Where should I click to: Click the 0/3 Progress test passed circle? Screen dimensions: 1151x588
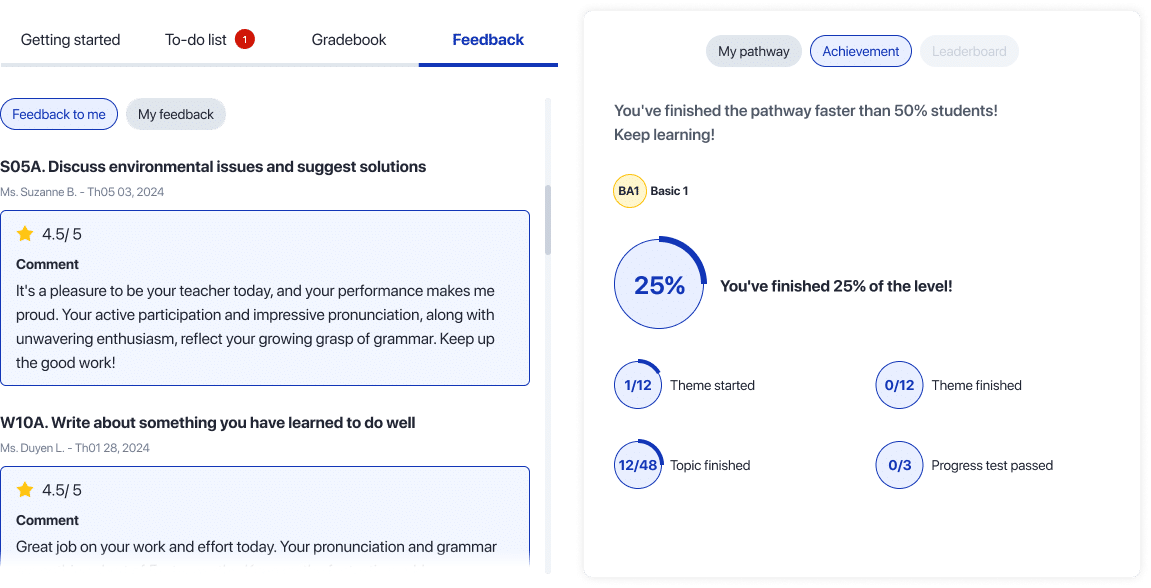(899, 465)
